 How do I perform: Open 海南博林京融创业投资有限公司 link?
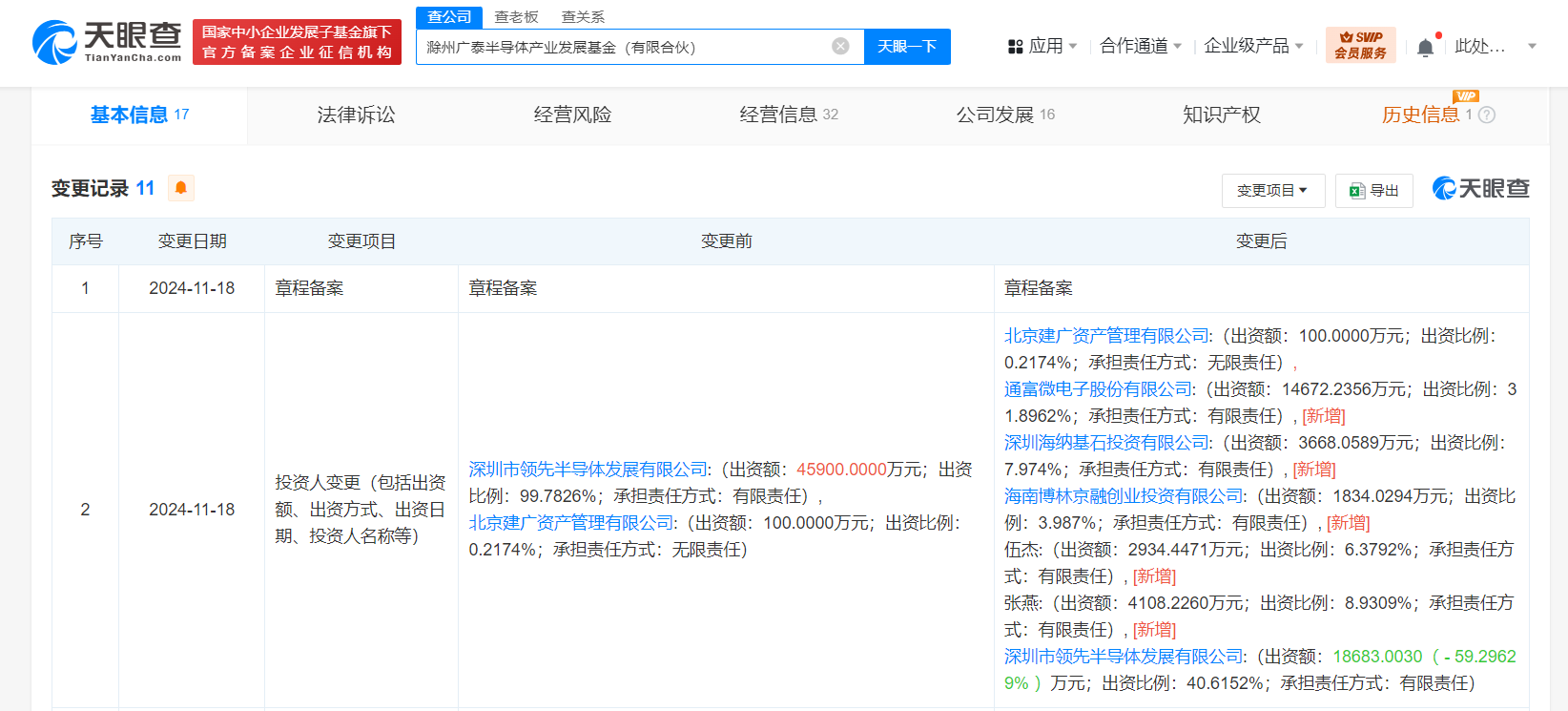[1124, 496]
